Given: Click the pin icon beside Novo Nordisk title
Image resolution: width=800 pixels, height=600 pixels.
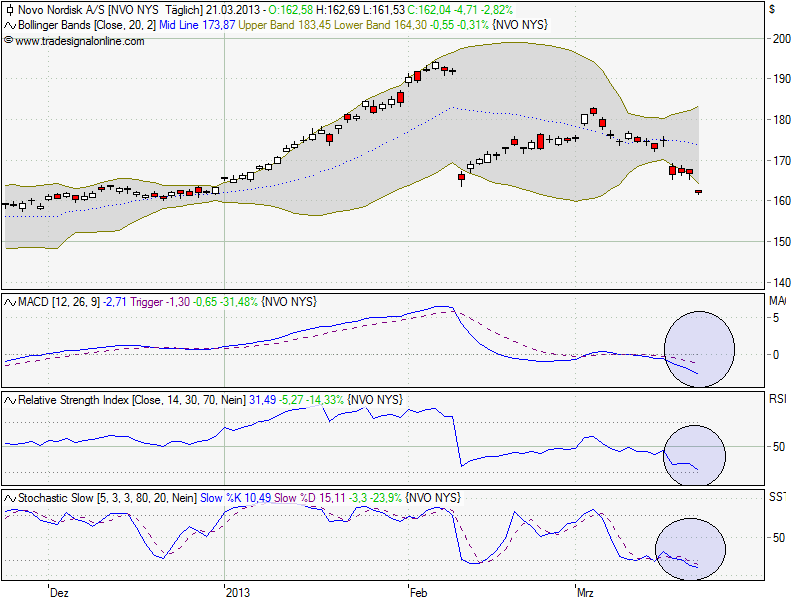Looking at the screenshot, I should tap(9, 9).
